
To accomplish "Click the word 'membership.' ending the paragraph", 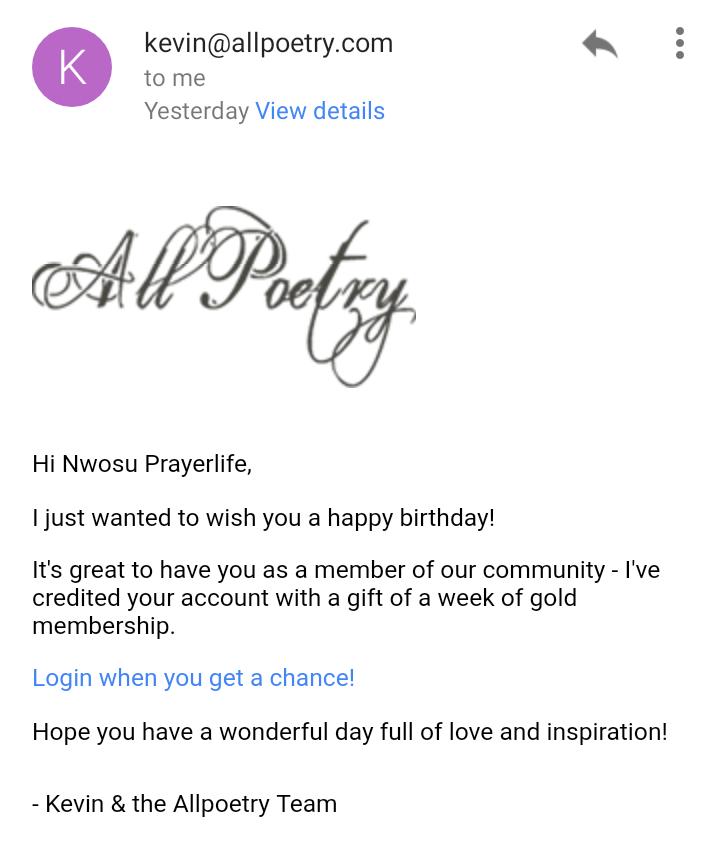I will click(x=103, y=627).
